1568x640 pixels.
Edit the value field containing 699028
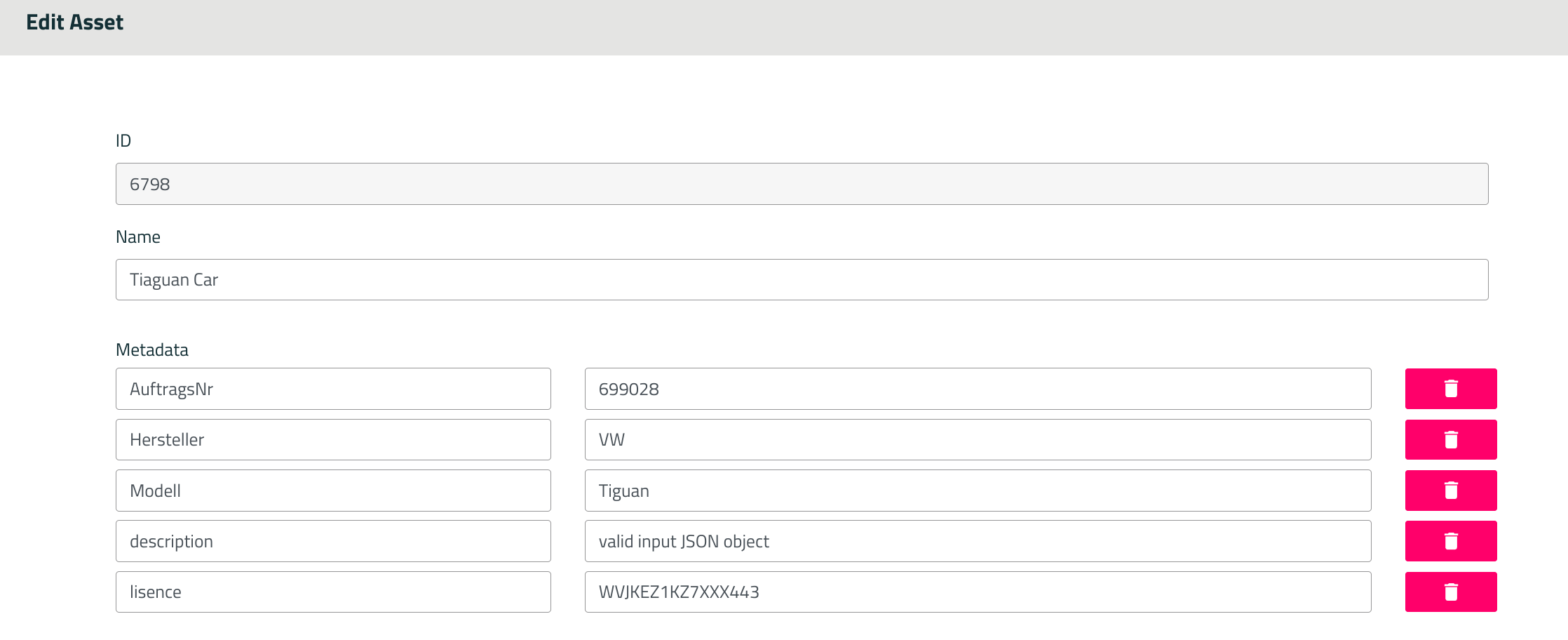pos(978,389)
